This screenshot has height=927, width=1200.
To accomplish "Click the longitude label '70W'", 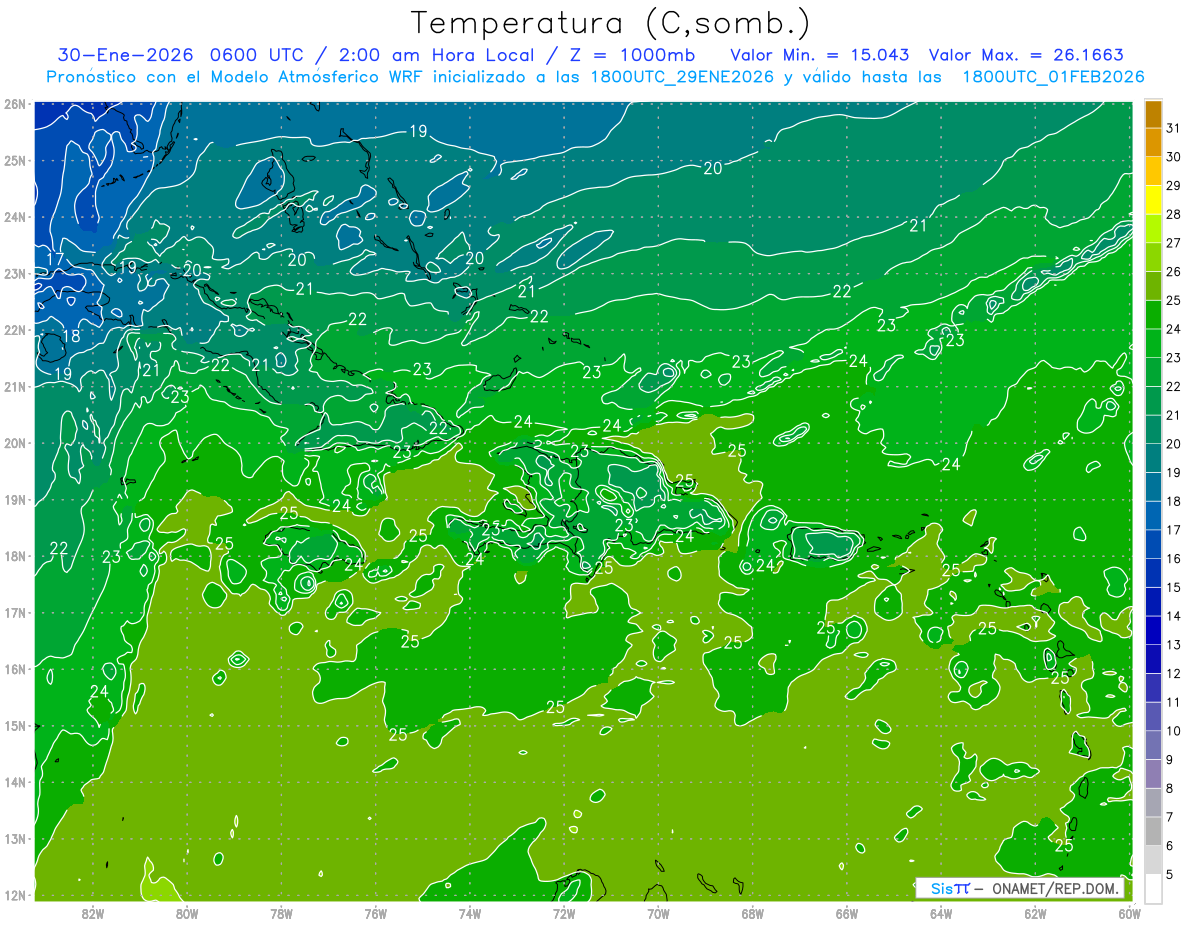I will [658, 912].
